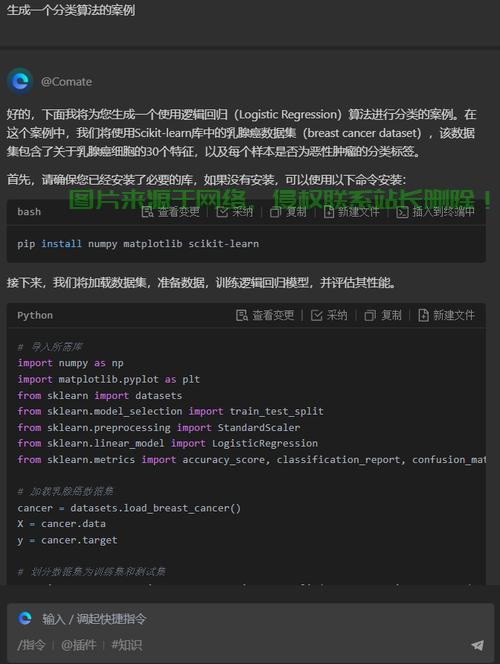Click the comment '# 导入所需库'
500x664 pixels.
[x=50, y=347]
